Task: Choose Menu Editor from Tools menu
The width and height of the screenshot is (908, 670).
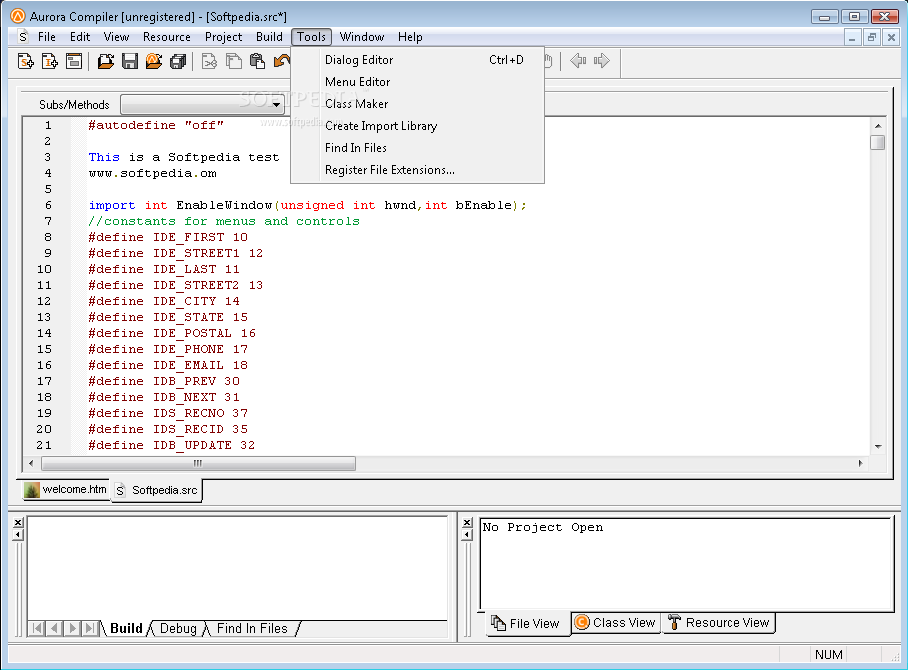Action: tap(418, 82)
